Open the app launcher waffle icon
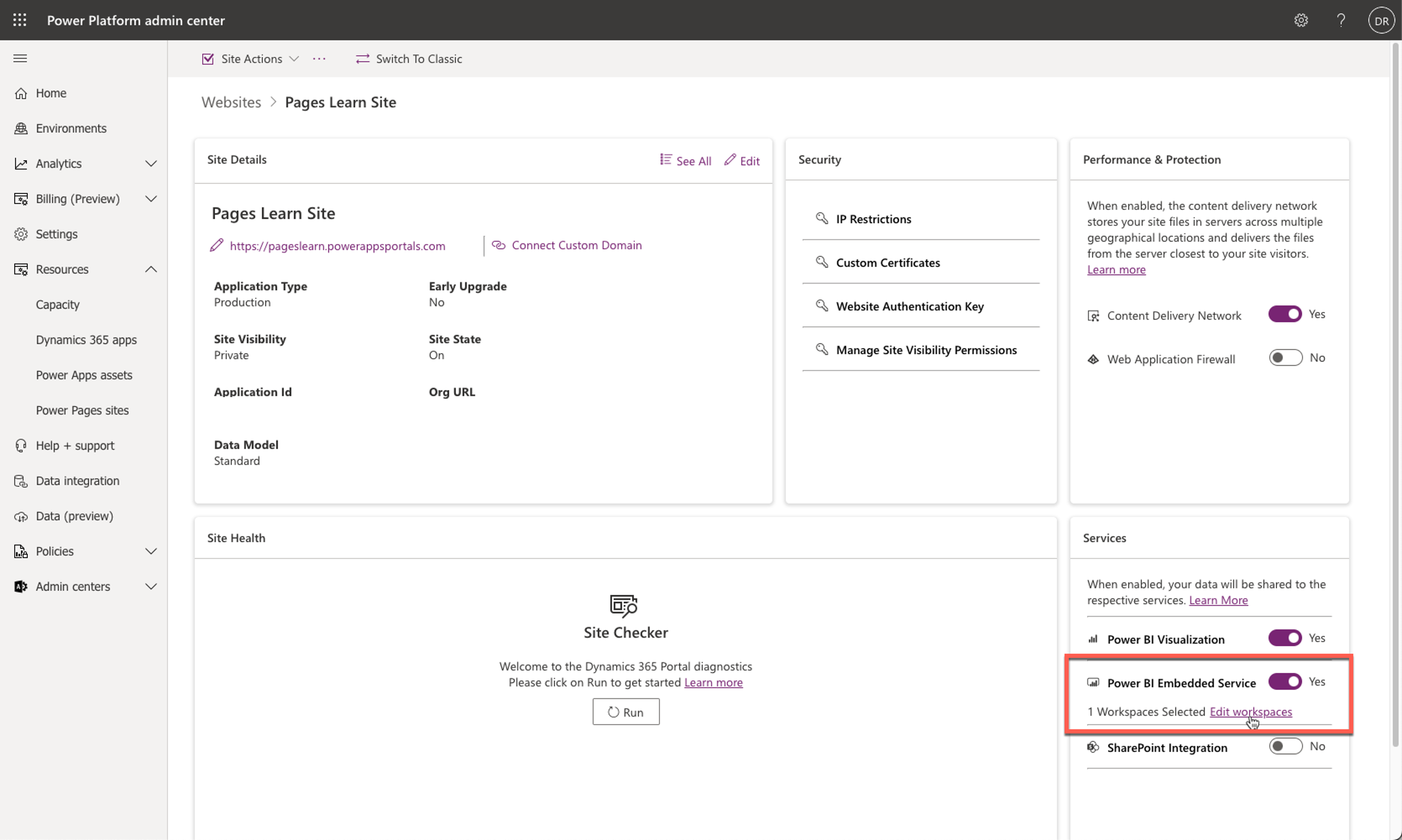Screen dimensions: 1402x840 20,20
